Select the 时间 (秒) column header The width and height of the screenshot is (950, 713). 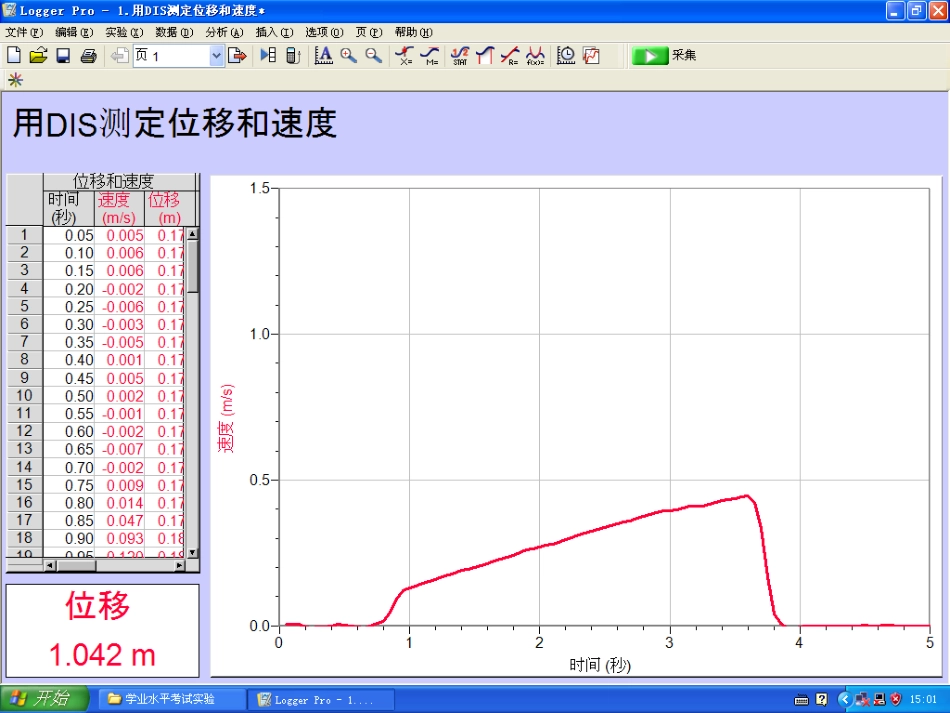coord(69,208)
